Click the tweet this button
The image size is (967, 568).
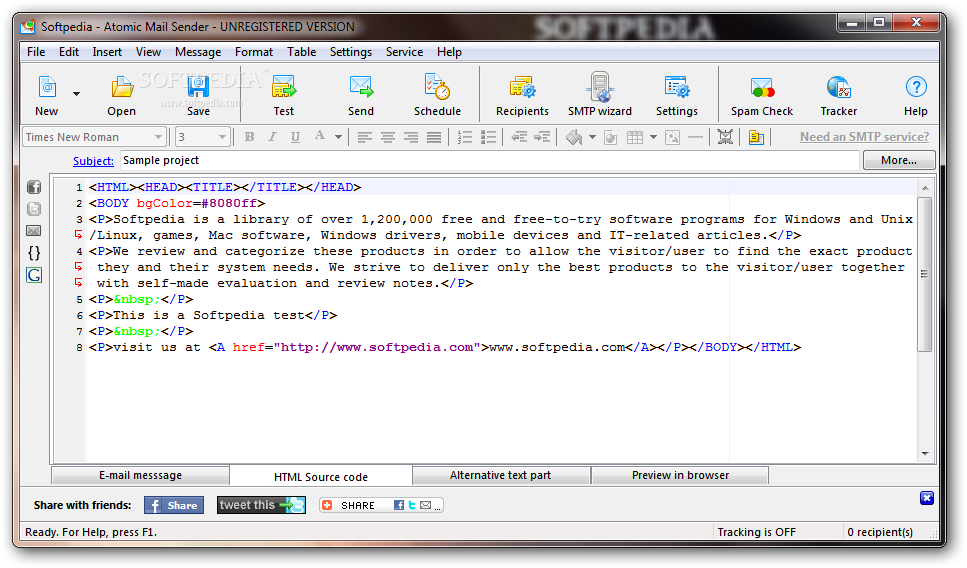261,505
